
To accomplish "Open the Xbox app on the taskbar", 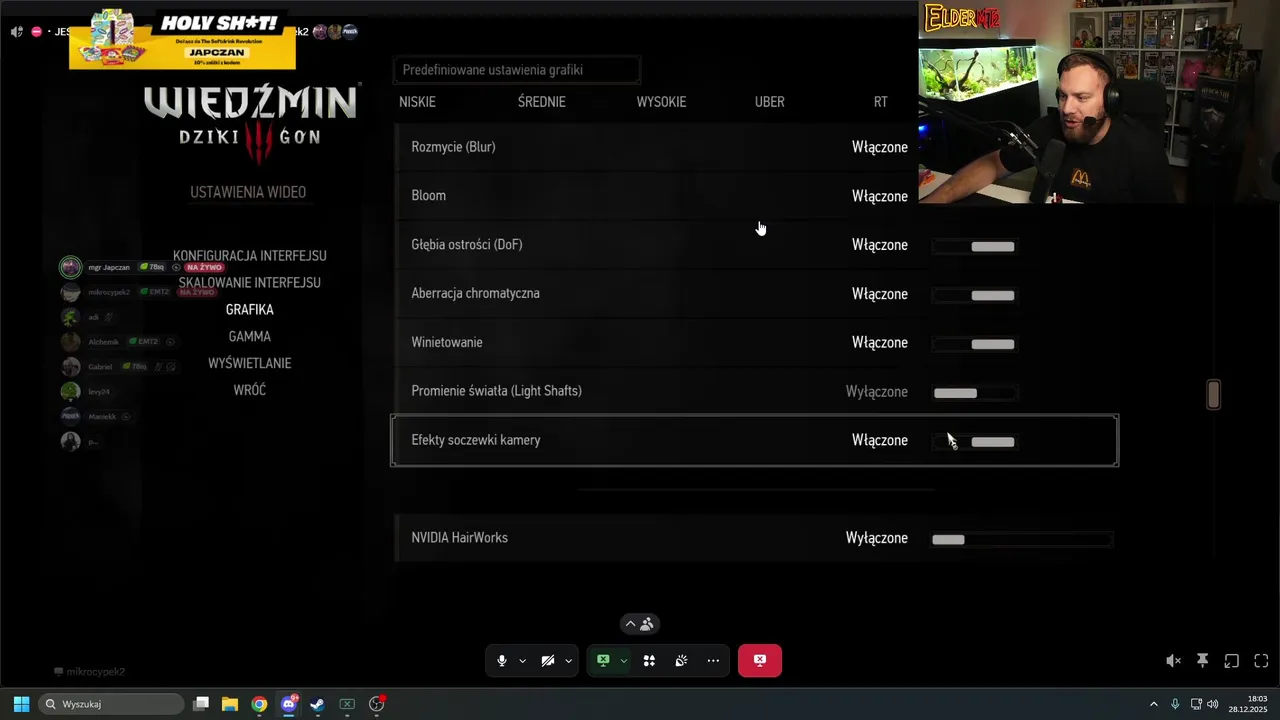I will click(347, 704).
